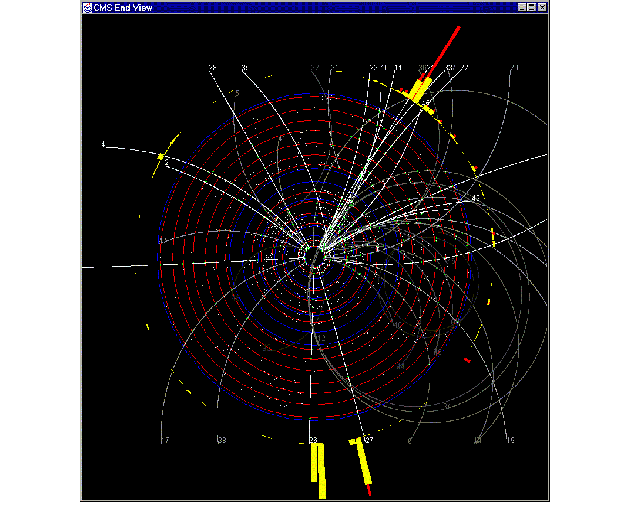Maximize the CMS End View window
The width and height of the screenshot is (640, 512).
533,7
